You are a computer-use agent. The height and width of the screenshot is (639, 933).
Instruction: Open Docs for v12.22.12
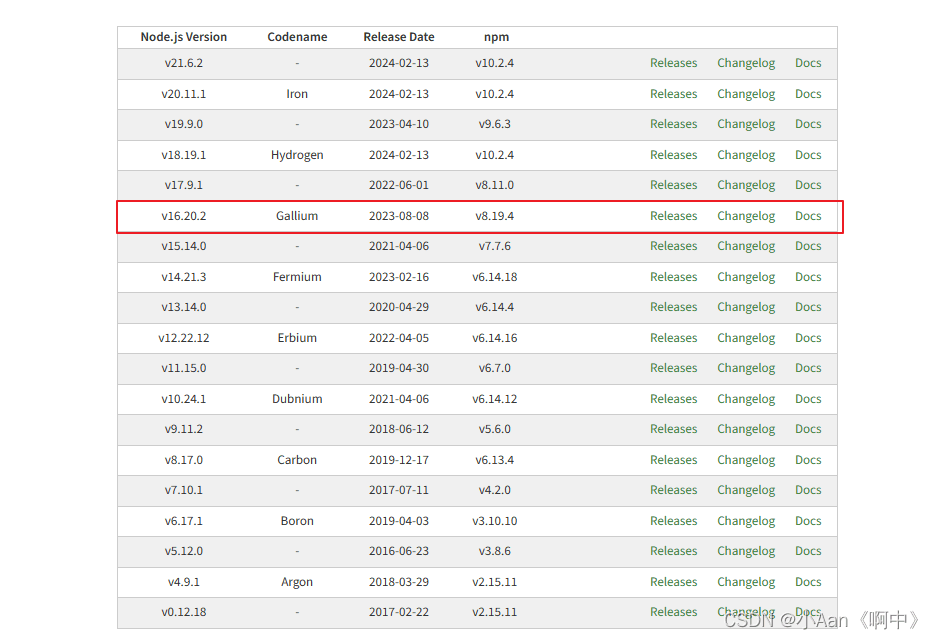coord(807,339)
